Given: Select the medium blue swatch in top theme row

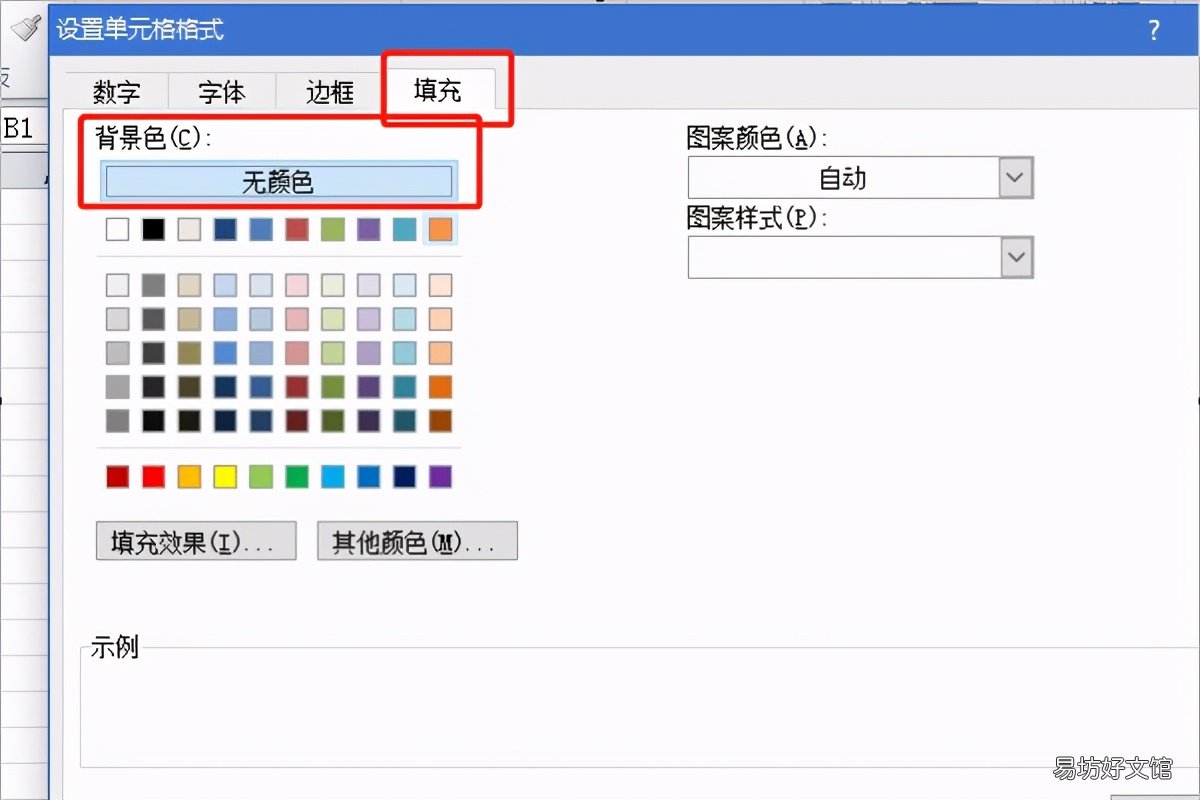Looking at the screenshot, I should click(261, 229).
